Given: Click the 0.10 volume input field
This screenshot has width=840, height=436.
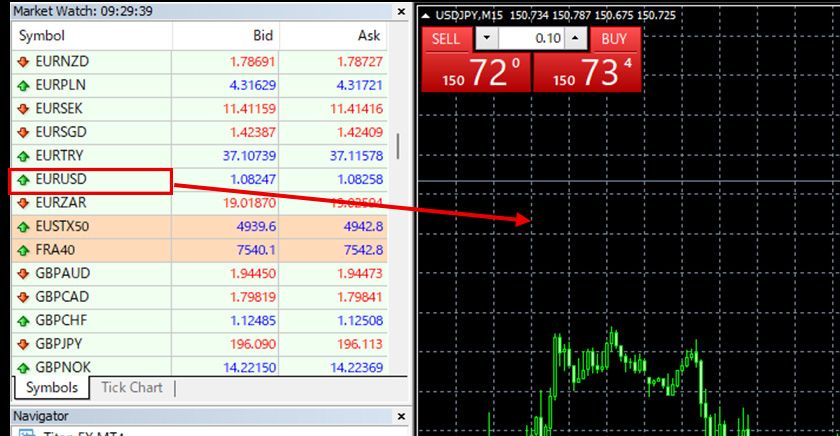Looking at the screenshot, I should pos(531,38).
